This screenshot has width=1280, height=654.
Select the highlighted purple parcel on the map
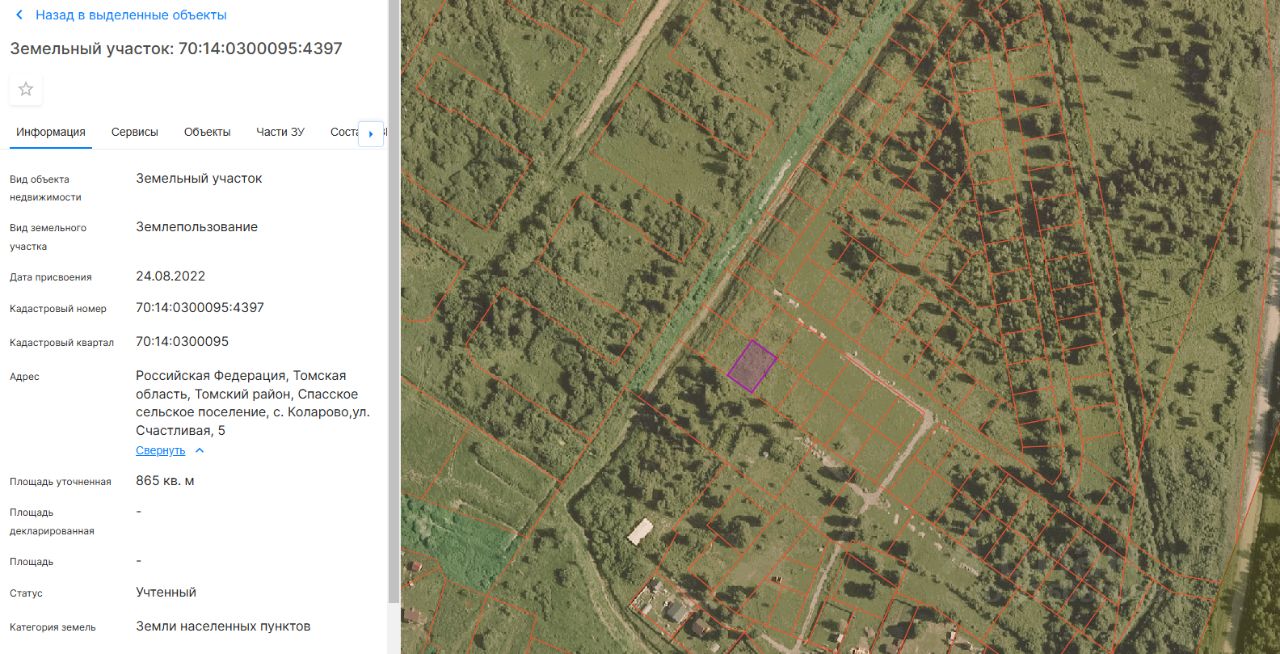point(752,365)
